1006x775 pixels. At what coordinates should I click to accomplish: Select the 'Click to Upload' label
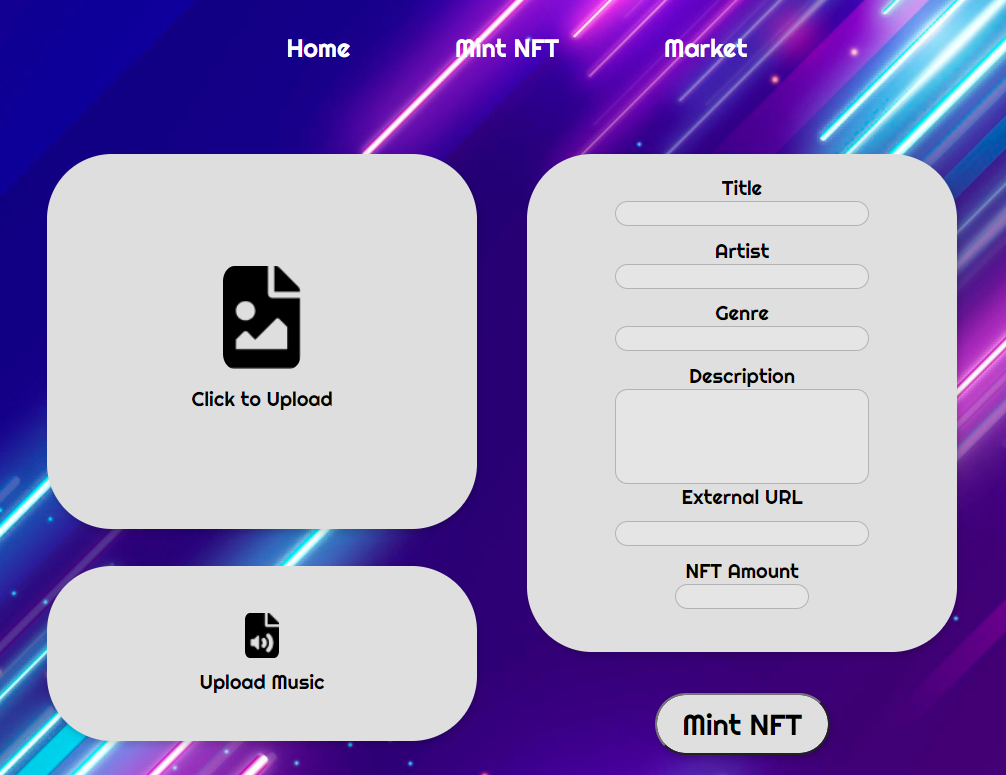tap(262, 399)
